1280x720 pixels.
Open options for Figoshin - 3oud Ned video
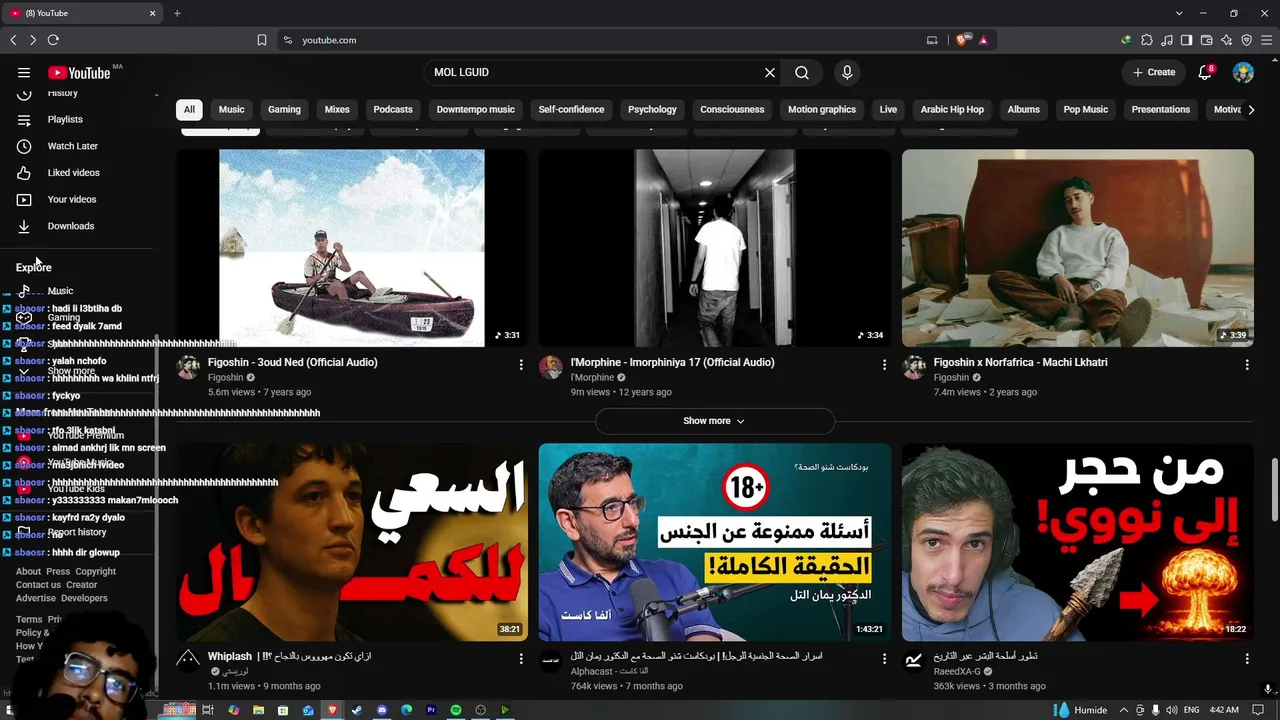tap(521, 365)
